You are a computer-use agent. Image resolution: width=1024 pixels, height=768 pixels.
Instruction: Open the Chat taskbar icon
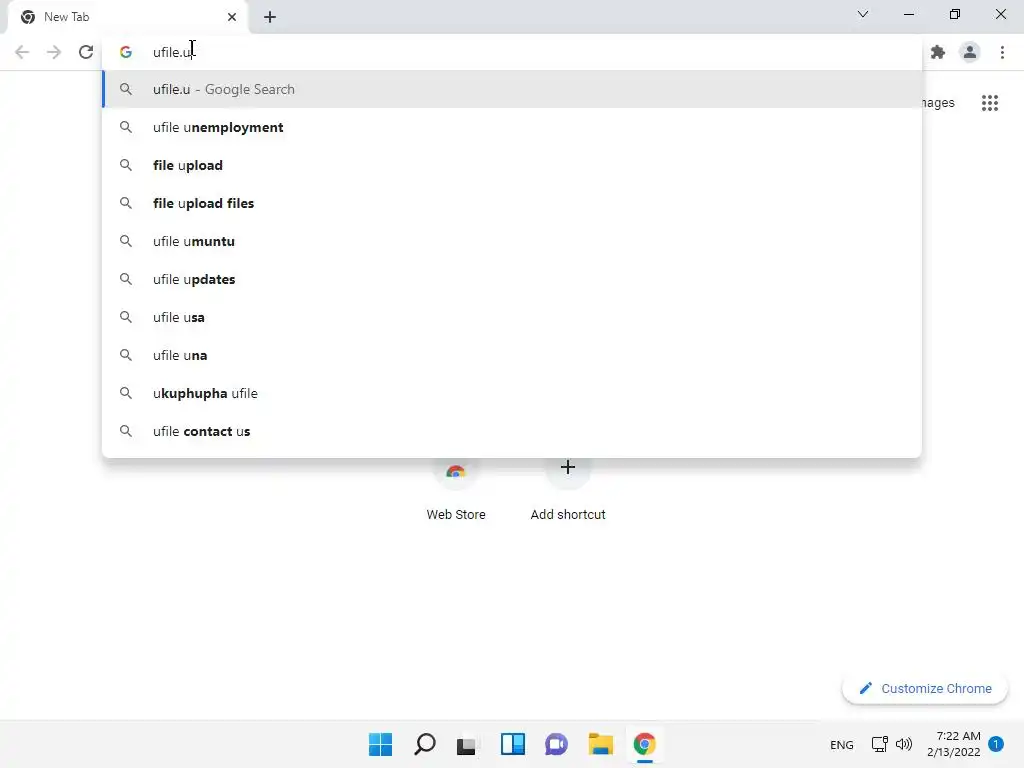[556, 744]
